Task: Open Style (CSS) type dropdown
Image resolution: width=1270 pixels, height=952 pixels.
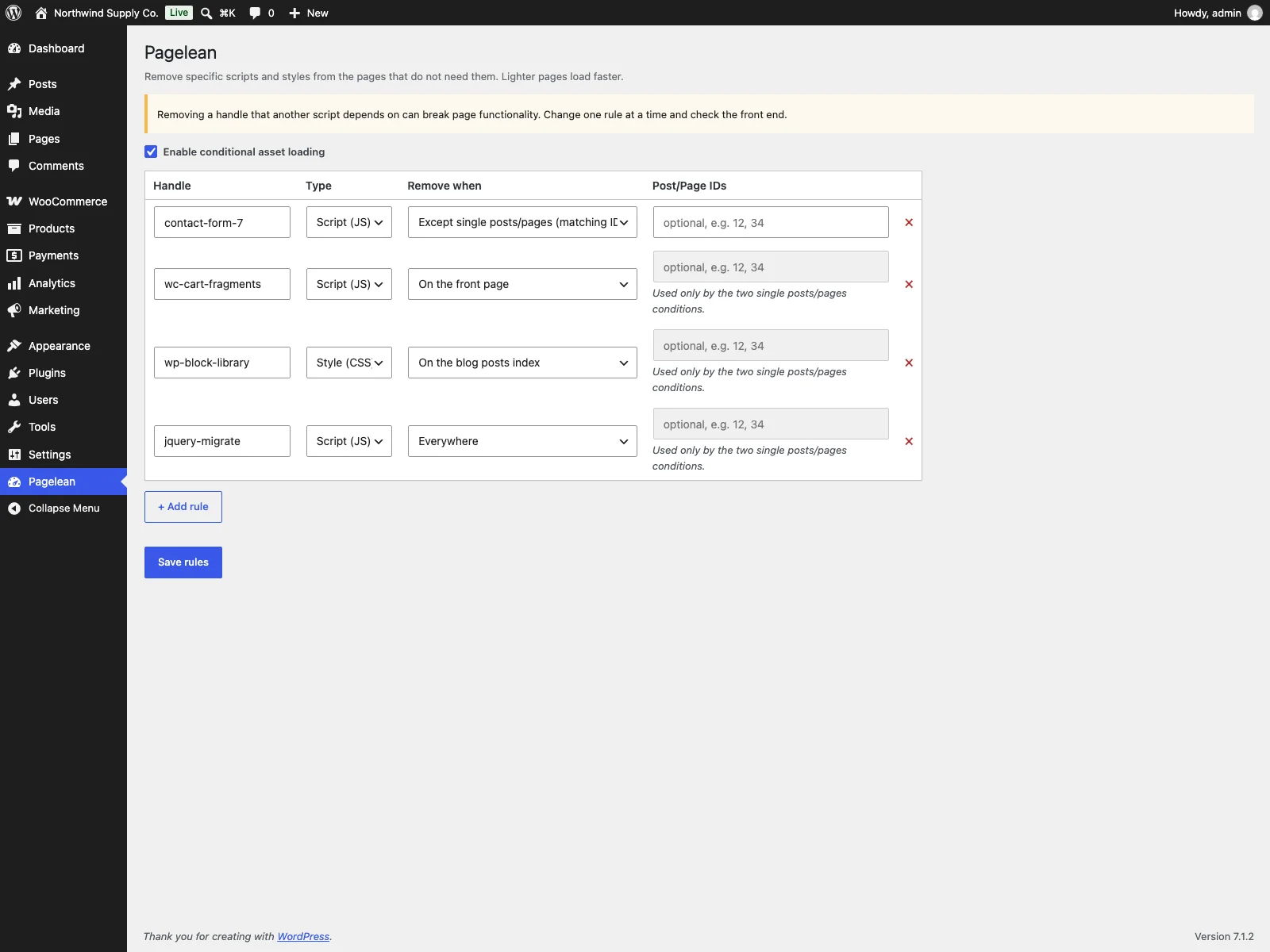Action: point(349,363)
